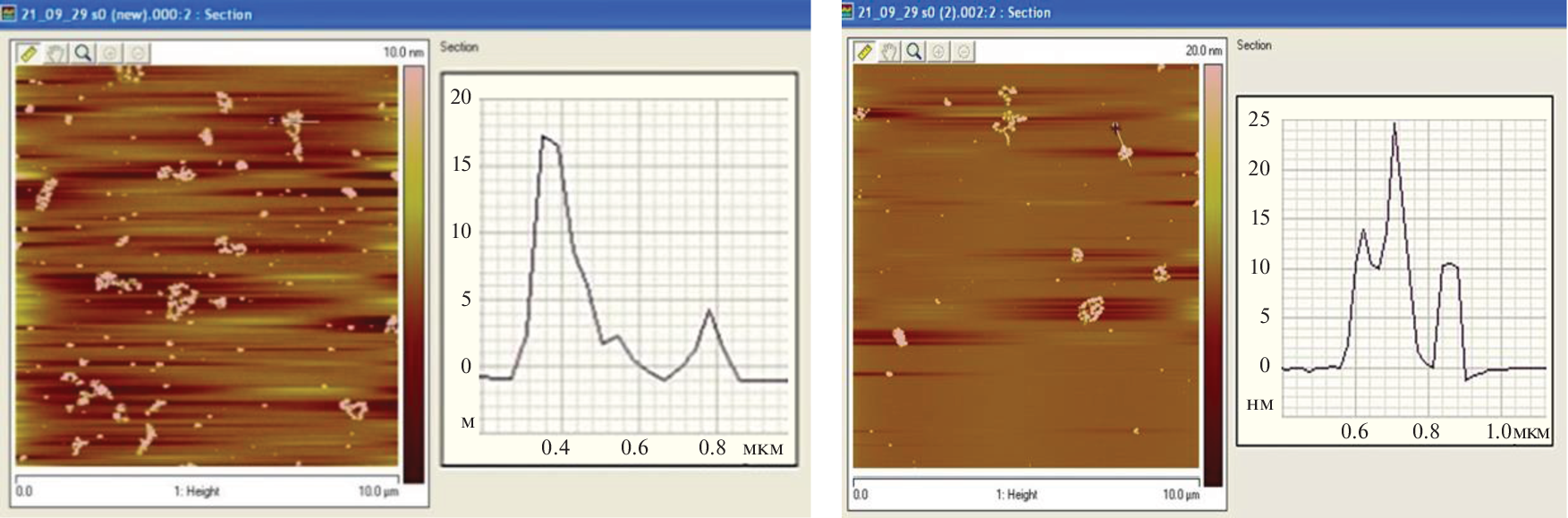Click the tallest peak in the left section plot
The height and width of the screenshot is (518, 1568).
click(x=543, y=137)
